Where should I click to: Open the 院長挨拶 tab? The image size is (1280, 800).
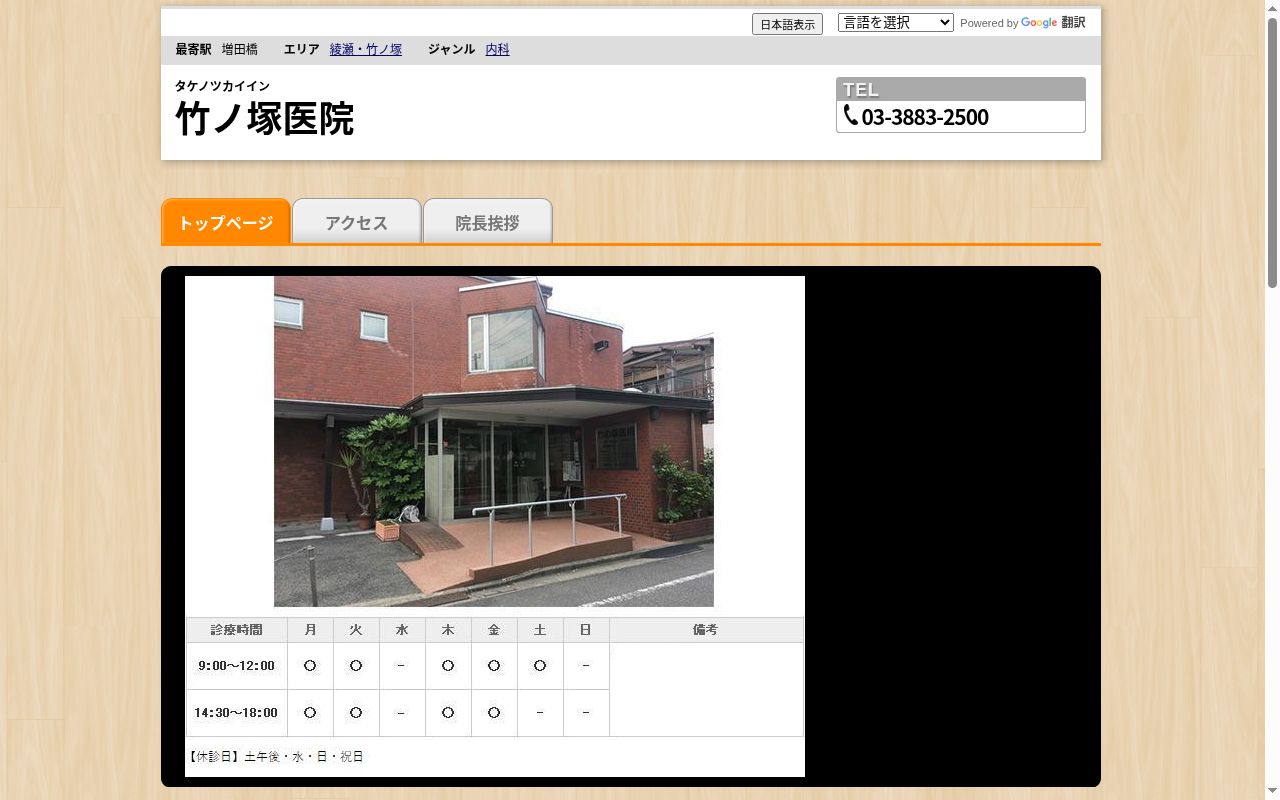click(x=487, y=221)
